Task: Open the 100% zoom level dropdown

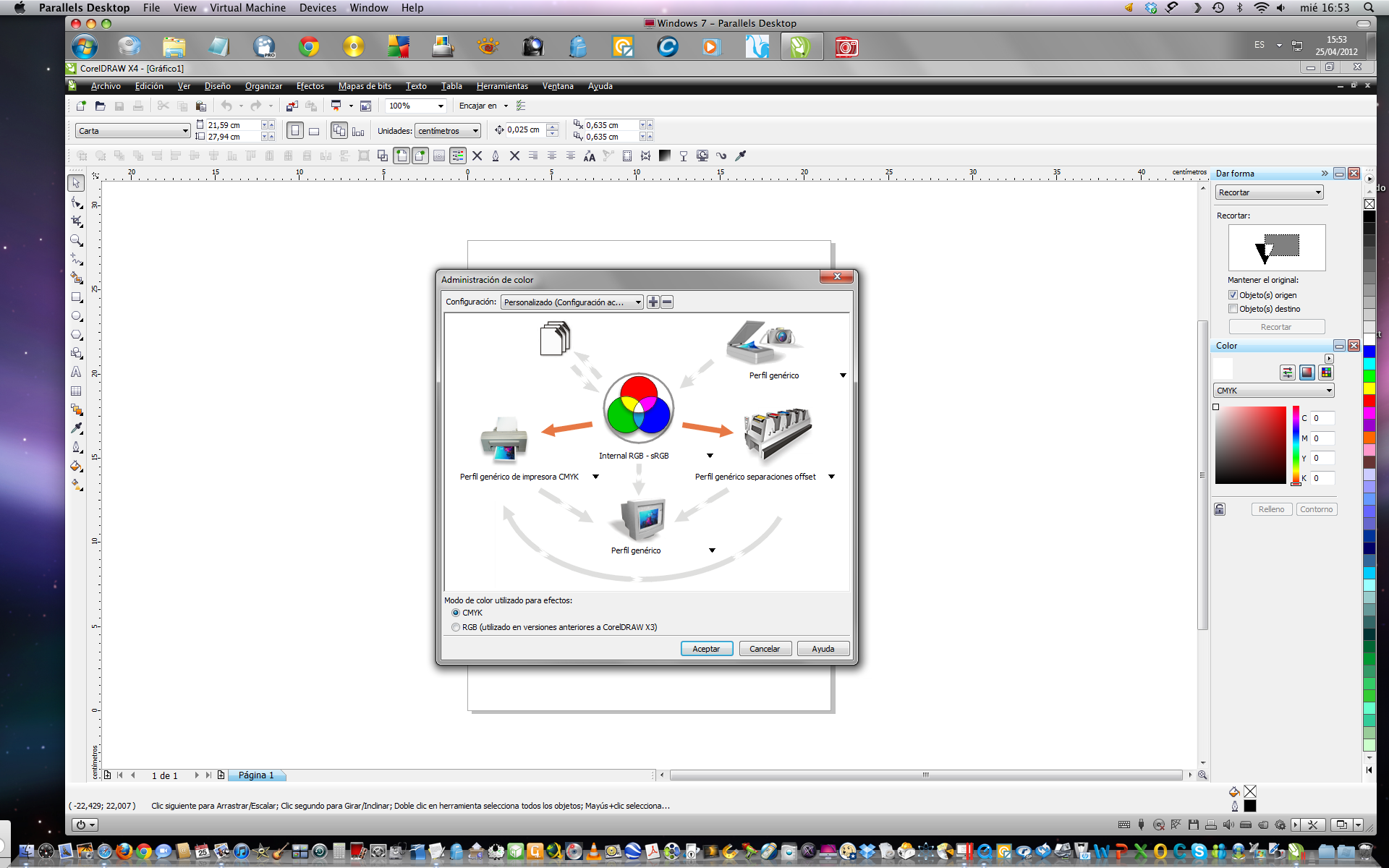Action: (x=416, y=106)
